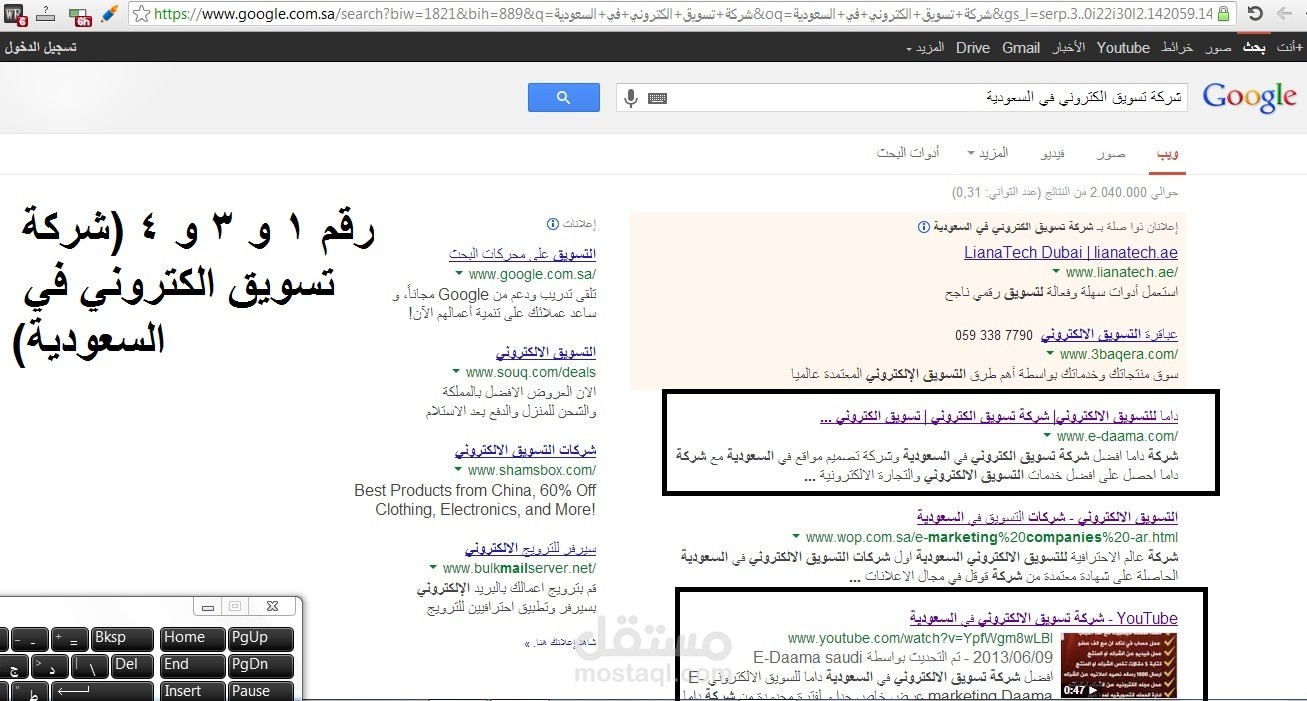Open the YouTube video thumbnail showing 0:47
1307x701 pixels.
1119,665
